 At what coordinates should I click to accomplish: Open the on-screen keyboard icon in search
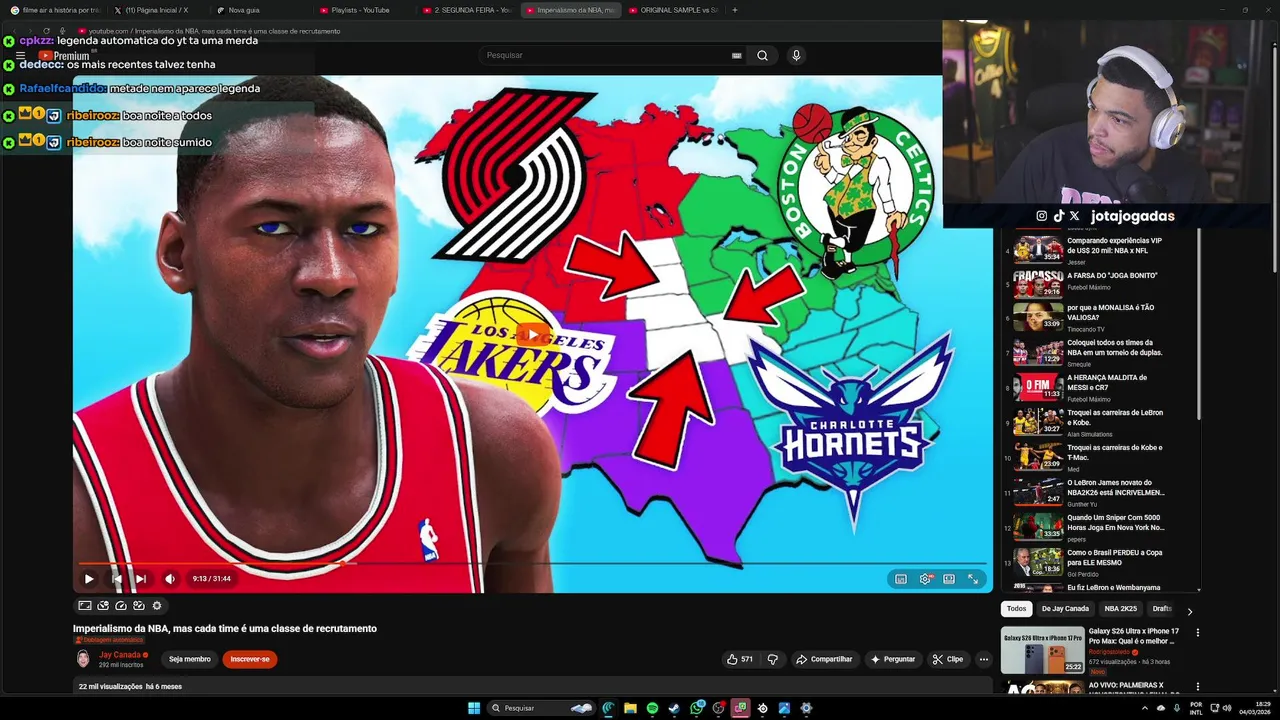(x=737, y=55)
